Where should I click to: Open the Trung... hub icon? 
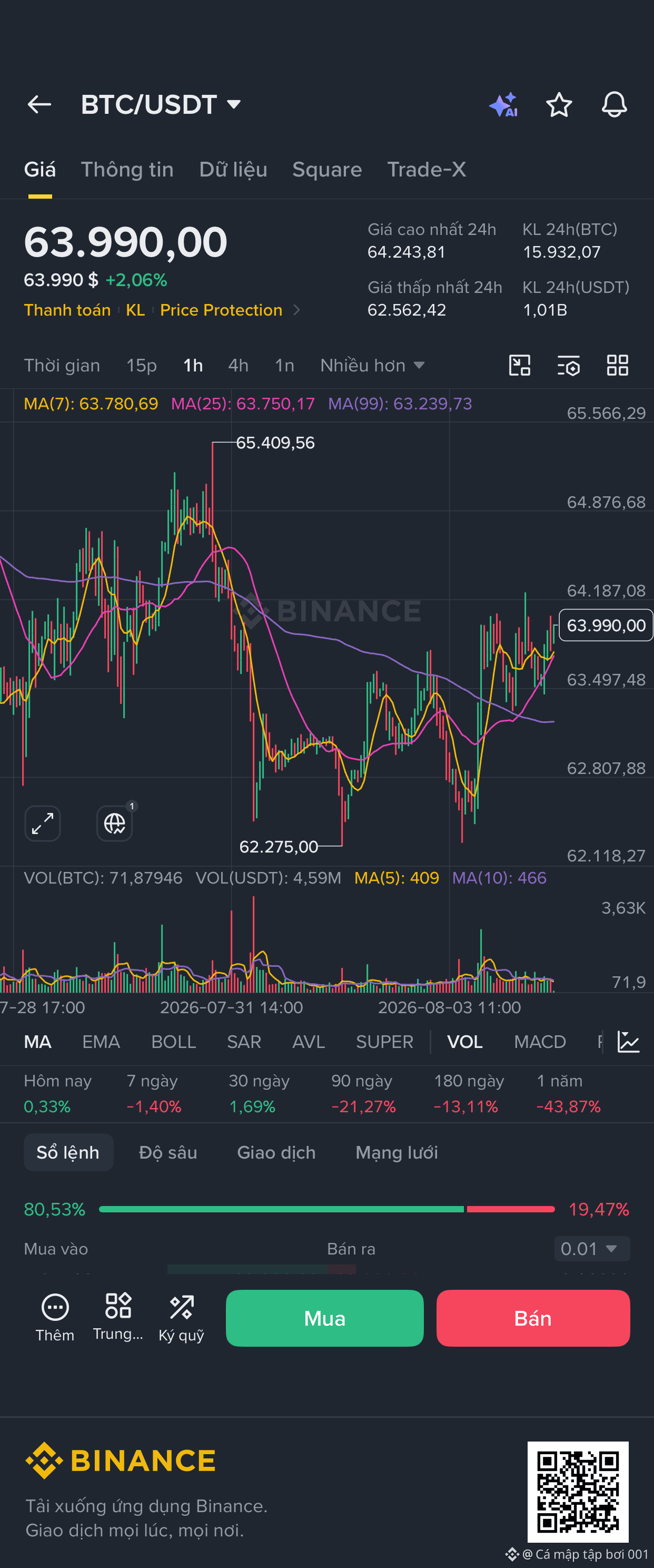(118, 1317)
